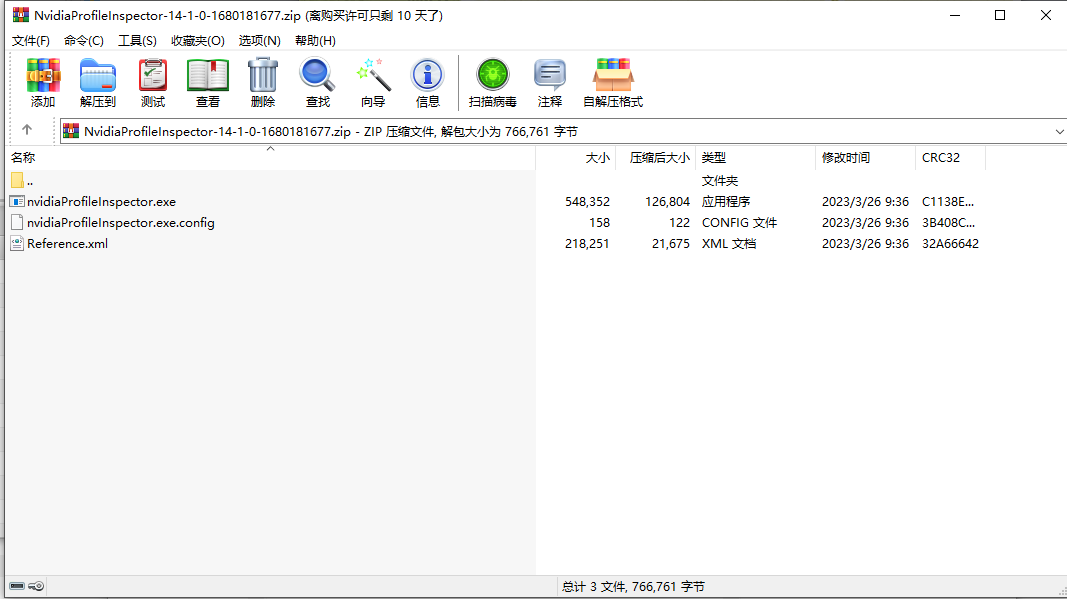The image size is (1067, 599).
Task: Sort by 修改时间 column header
Action: pyautogui.click(x=866, y=158)
